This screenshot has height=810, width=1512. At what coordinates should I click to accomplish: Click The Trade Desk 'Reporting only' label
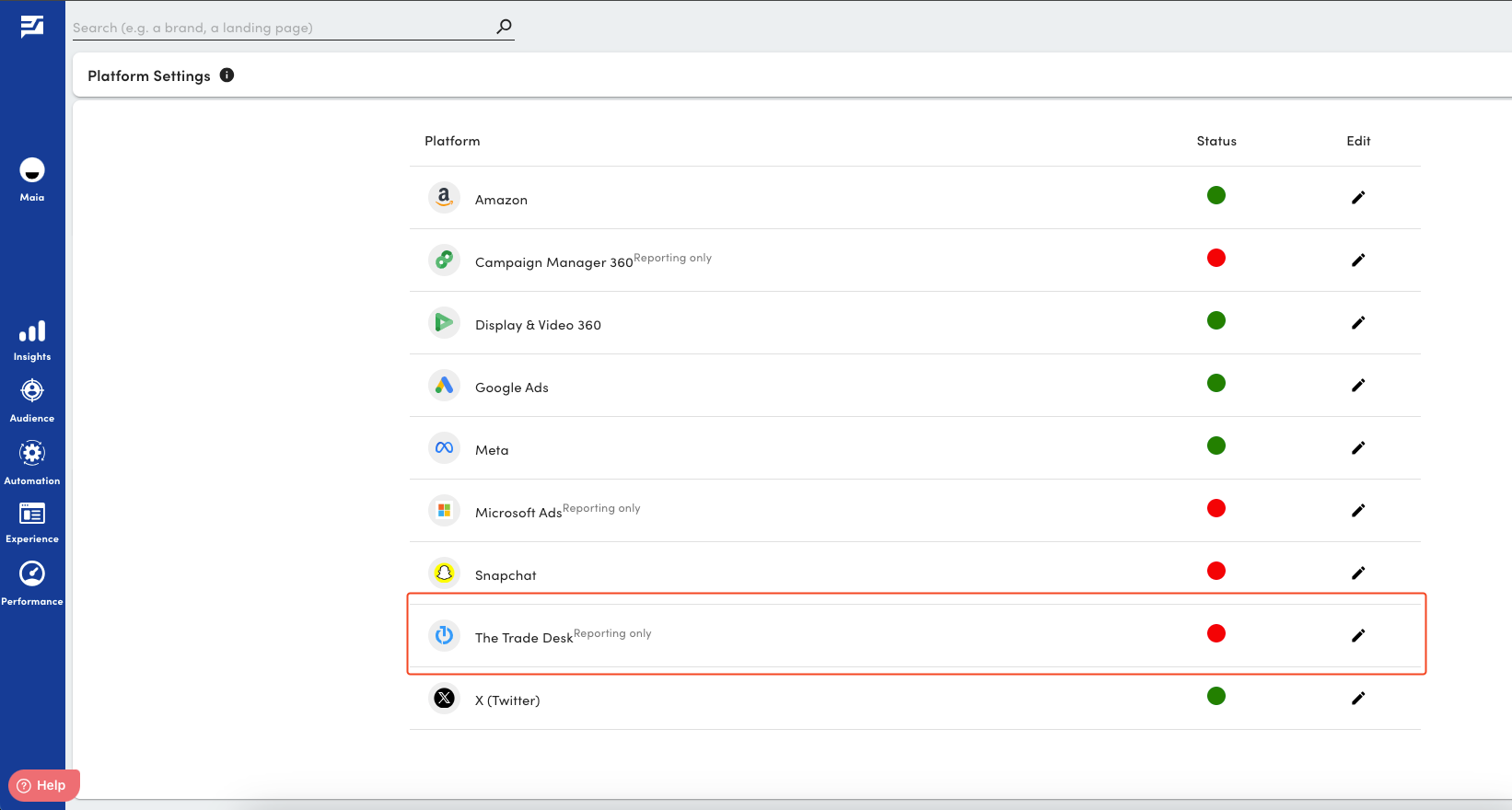612,633
